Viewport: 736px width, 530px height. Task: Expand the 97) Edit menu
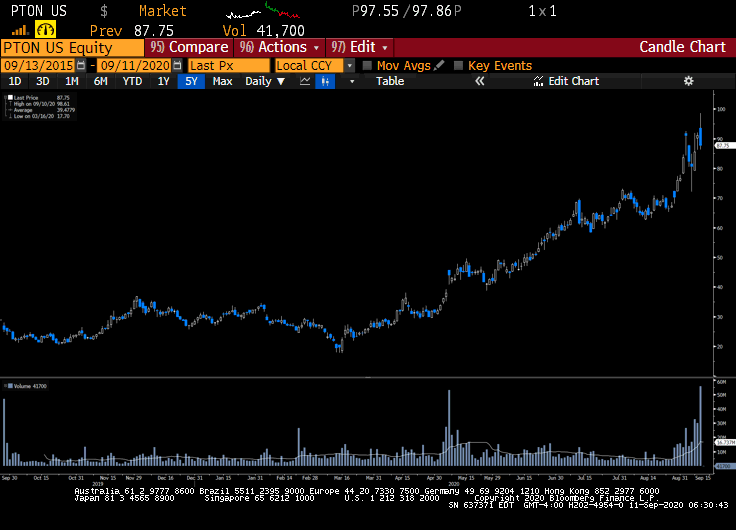tap(360, 47)
